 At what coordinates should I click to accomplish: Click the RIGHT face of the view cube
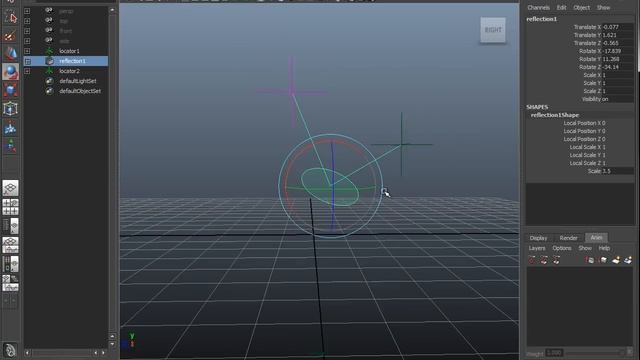coord(493,30)
